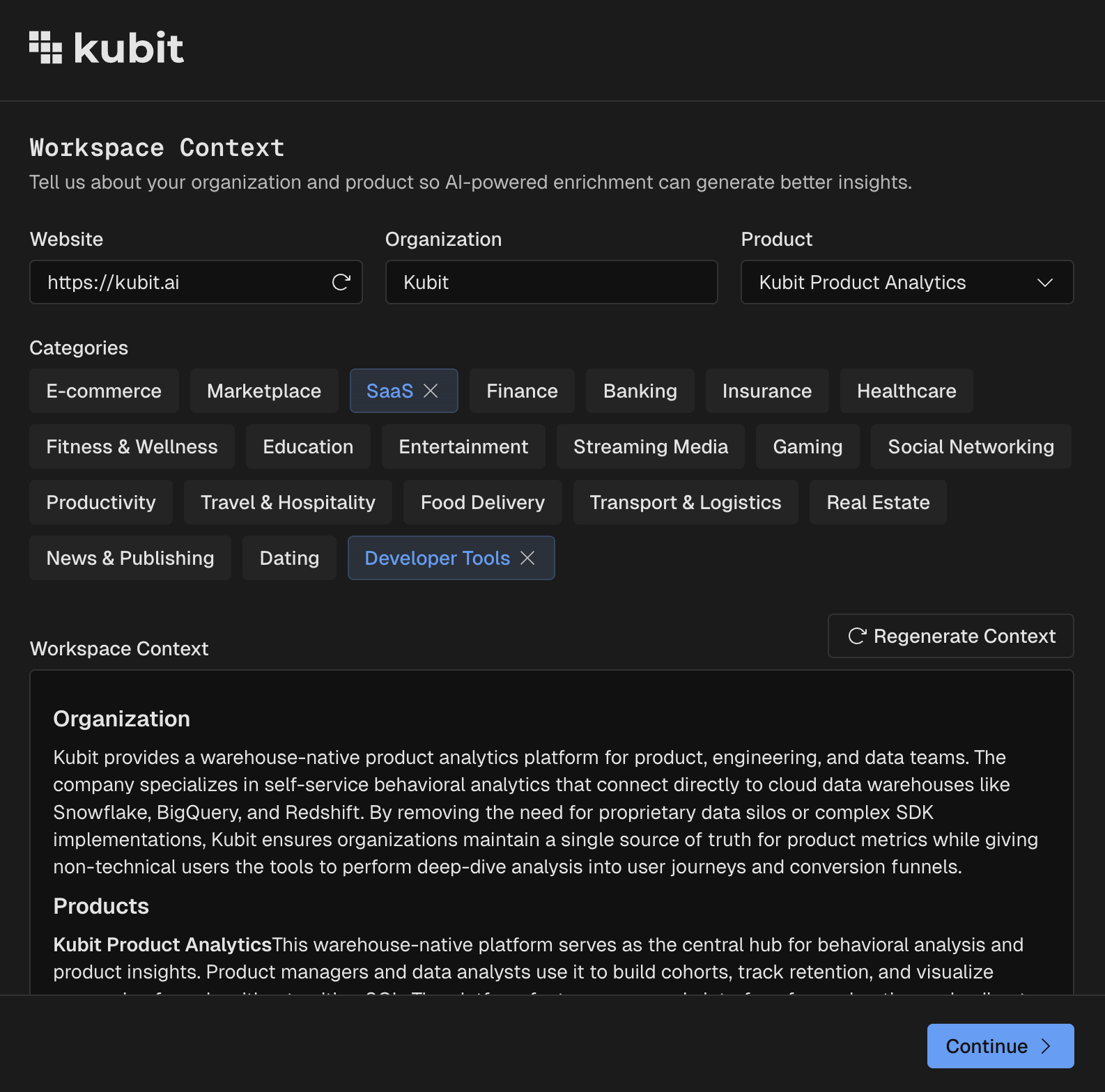Pick the Gaming category tag
This screenshot has height=1092, width=1105.
[x=807, y=446]
